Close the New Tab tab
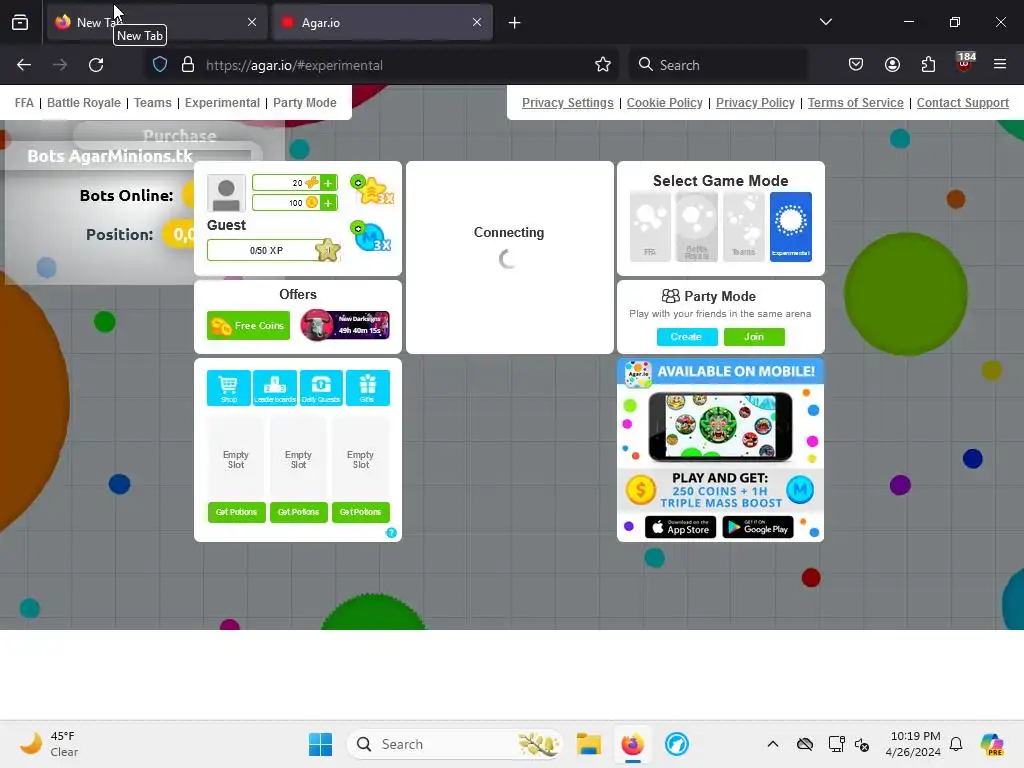This screenshot has height=768, width=1024. pos(252,22)
